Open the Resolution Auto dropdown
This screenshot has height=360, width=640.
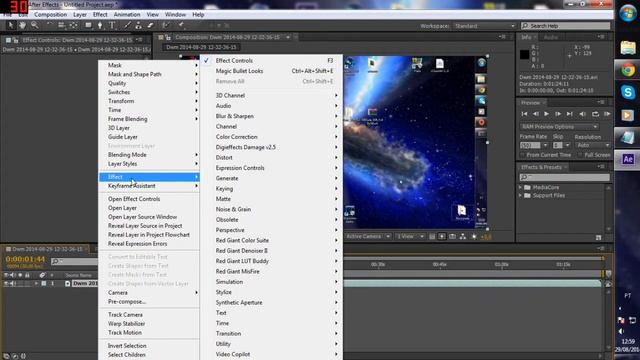tap(593, 145)
